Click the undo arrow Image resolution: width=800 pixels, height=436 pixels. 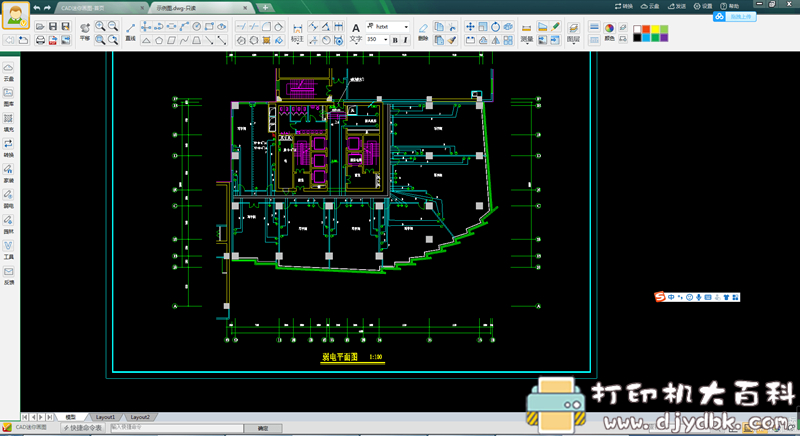37,8
